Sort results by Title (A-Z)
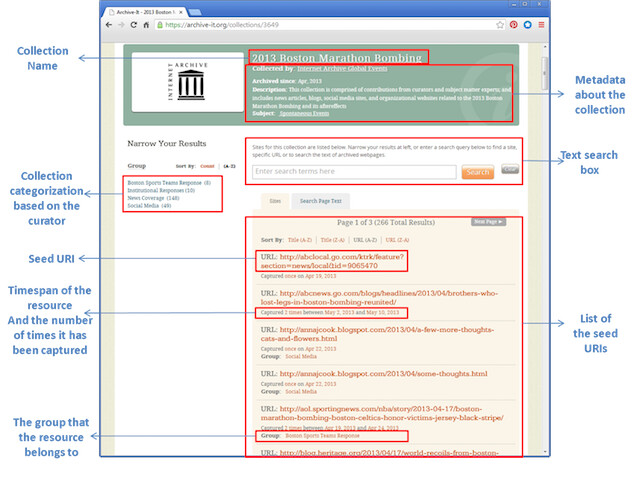Image resolution: width=637 pixels, height=480 pixels. [300, 240]
